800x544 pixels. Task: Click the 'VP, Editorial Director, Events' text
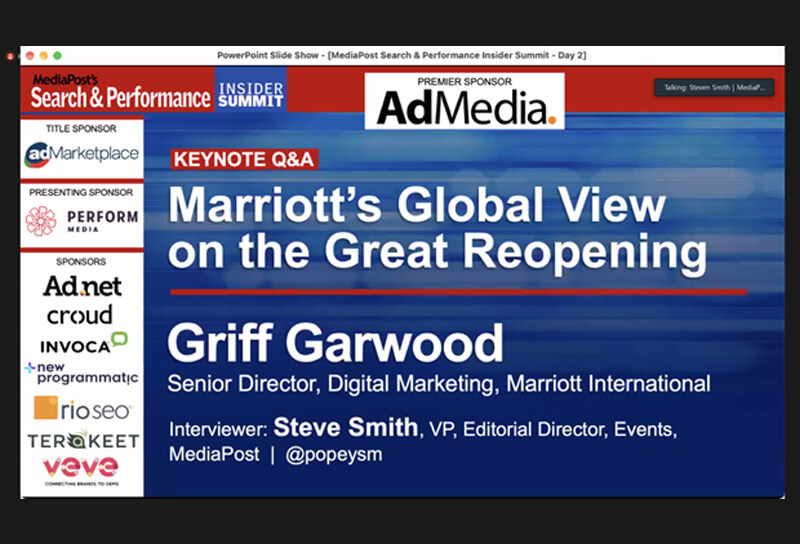pos(553,430)
